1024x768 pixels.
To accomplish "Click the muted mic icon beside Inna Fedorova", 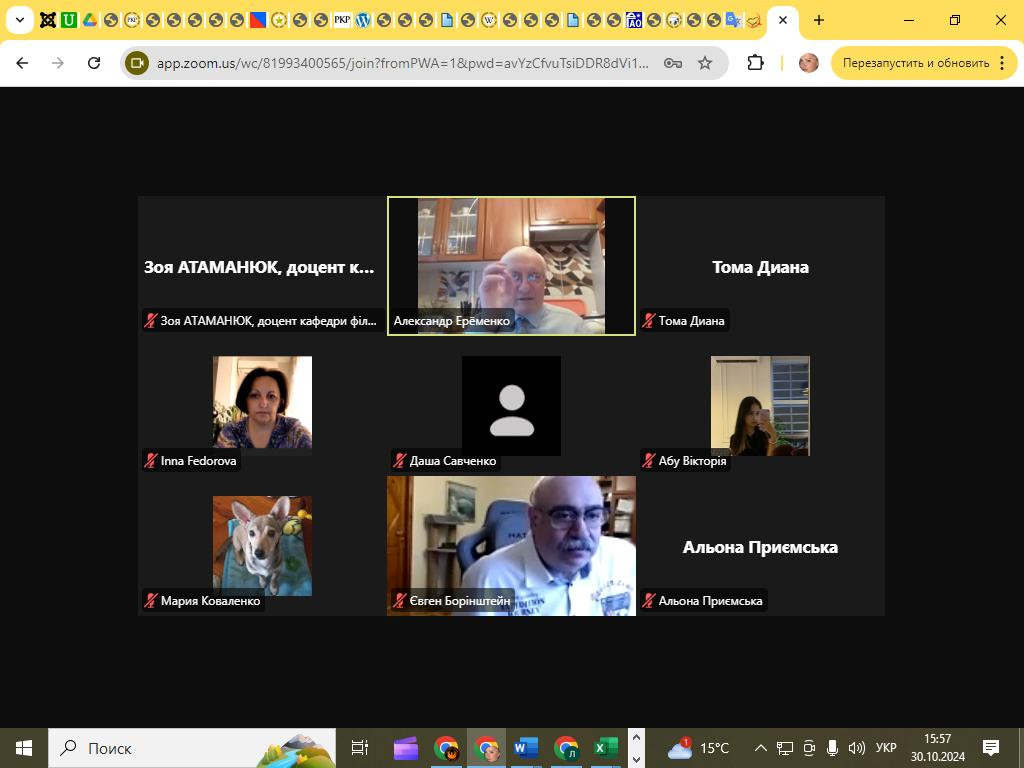I will tap(151, 461).
